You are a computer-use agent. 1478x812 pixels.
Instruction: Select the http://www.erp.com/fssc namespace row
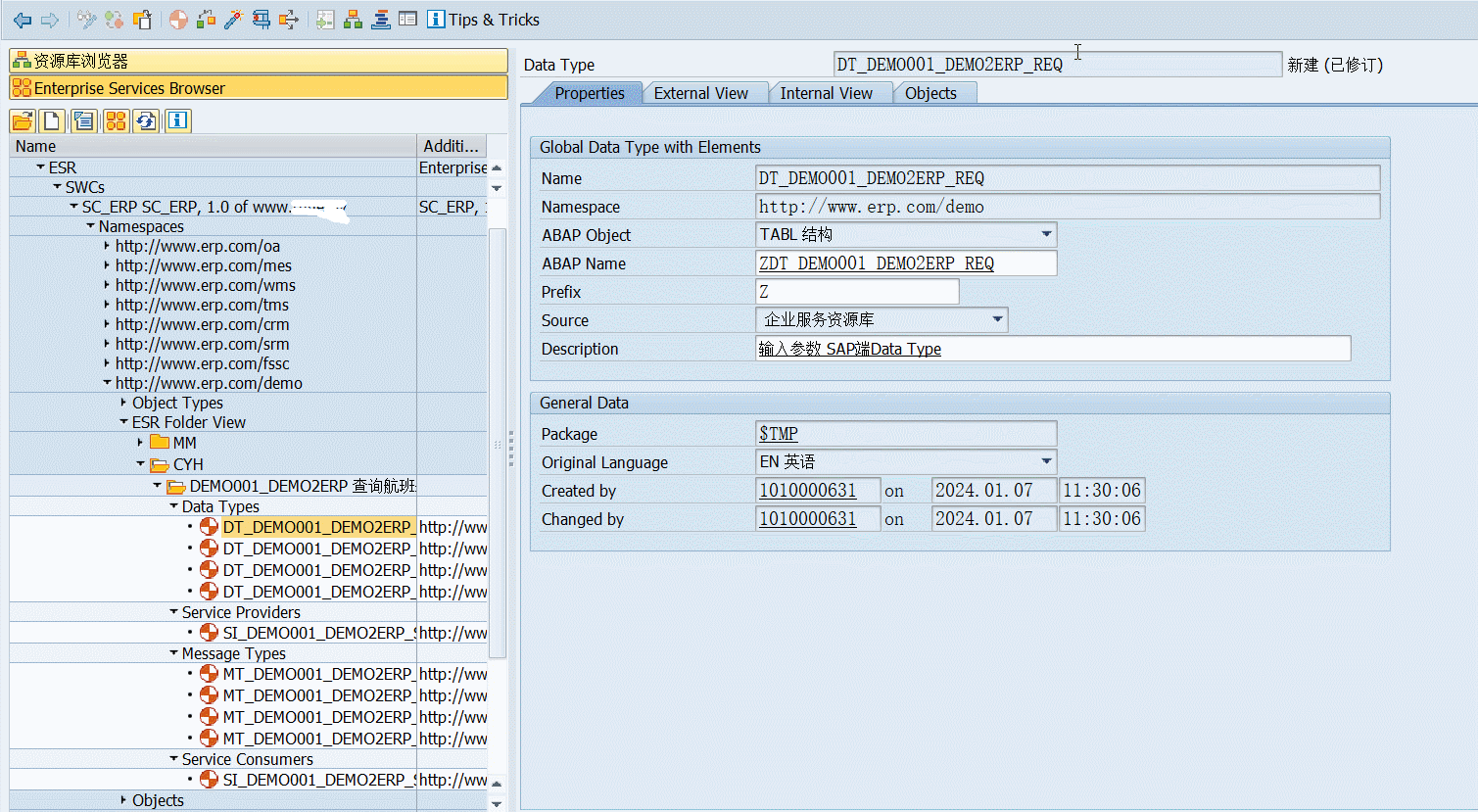202,363
